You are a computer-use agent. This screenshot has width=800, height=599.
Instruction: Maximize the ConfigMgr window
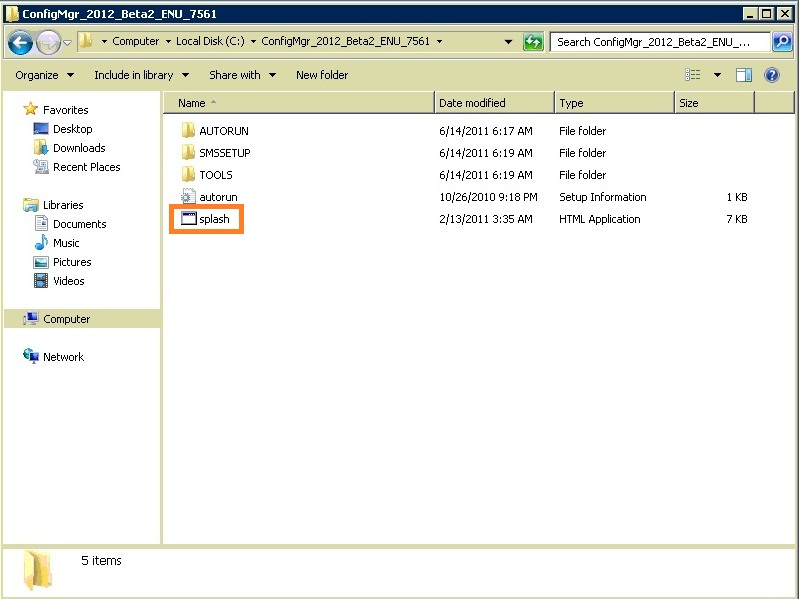click(766, 14)
